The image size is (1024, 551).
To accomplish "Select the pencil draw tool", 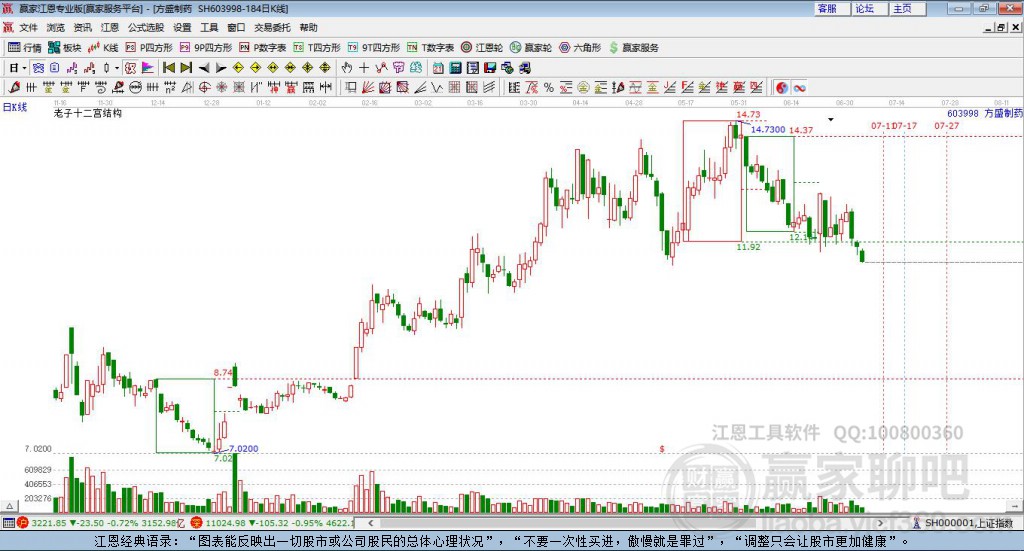I will pos(14,87).
